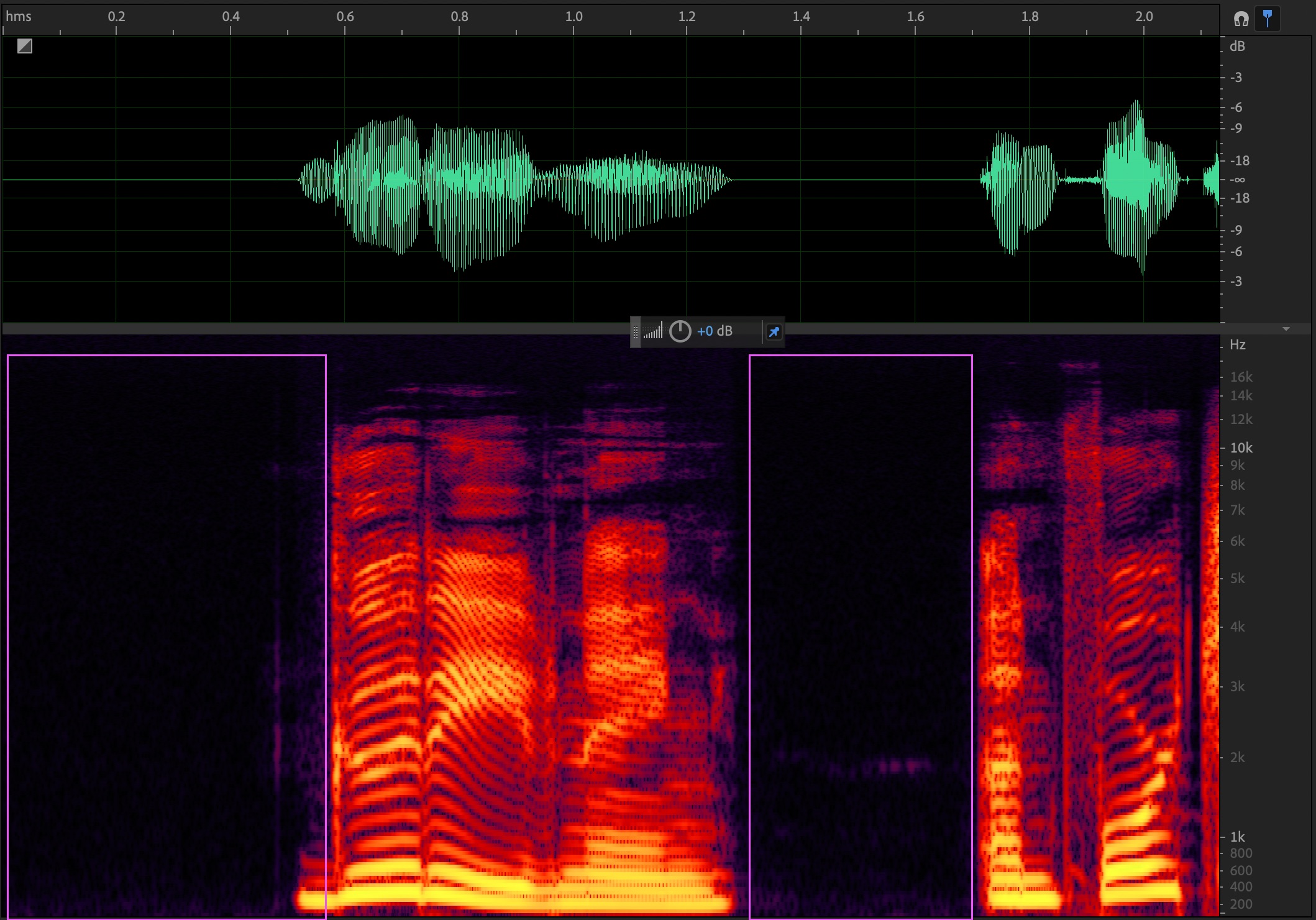The width and height of the screenshot is (1316, 920).
Task: Click the 10k label on frequency scale
Action: click(1241, 448)
